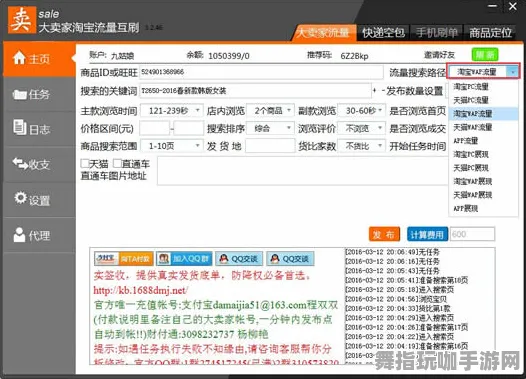Select 天猫WAP展现 from the list
Viewport: 526px width, 379px height.
[x=483, y=195]
